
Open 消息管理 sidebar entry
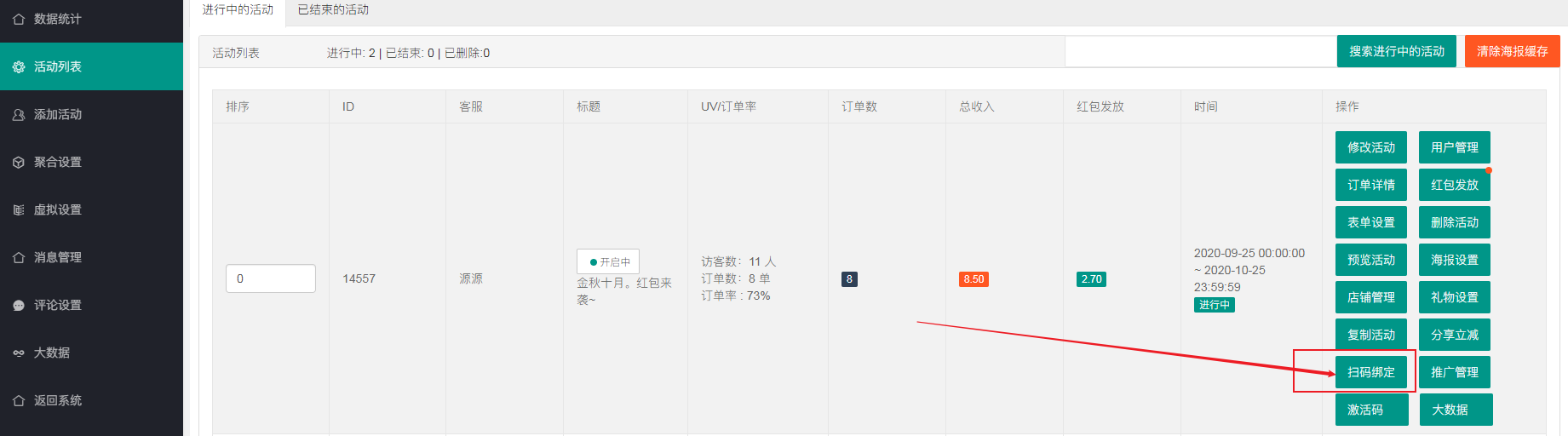pos(91,257)
